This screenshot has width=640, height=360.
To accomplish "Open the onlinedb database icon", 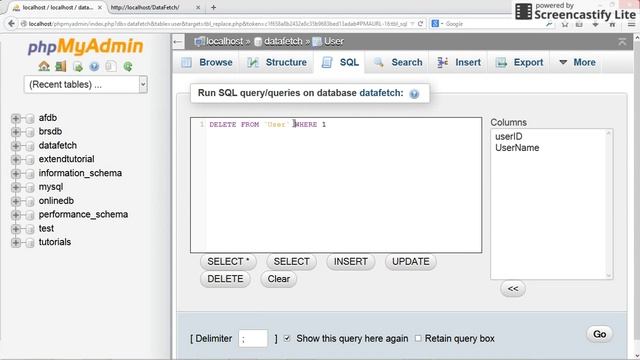I will [x=30, y=201].
